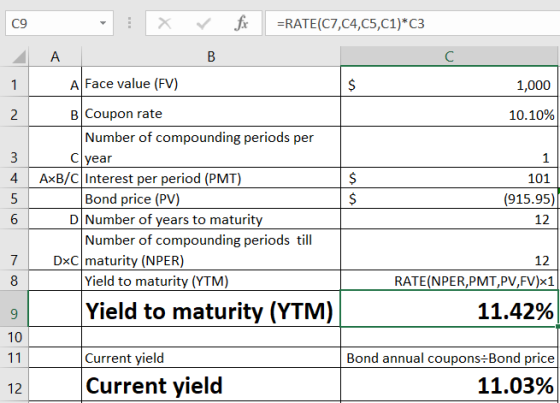Click the Select All corner triangle

19,57
